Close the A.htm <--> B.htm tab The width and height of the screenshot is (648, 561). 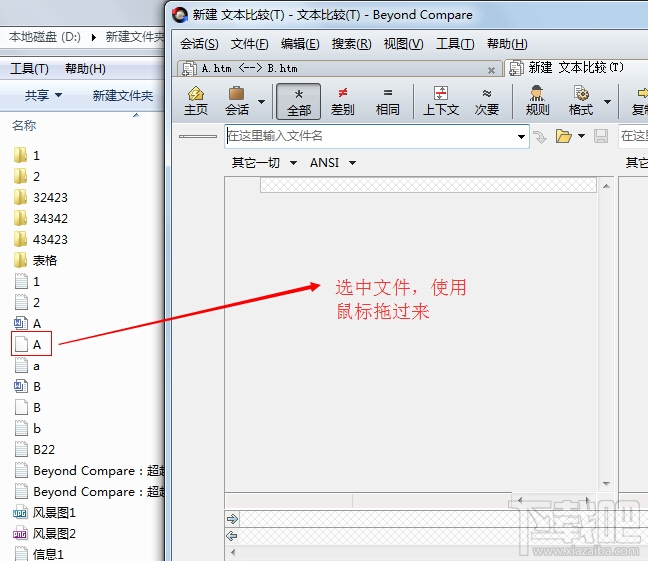click(491, 70)
